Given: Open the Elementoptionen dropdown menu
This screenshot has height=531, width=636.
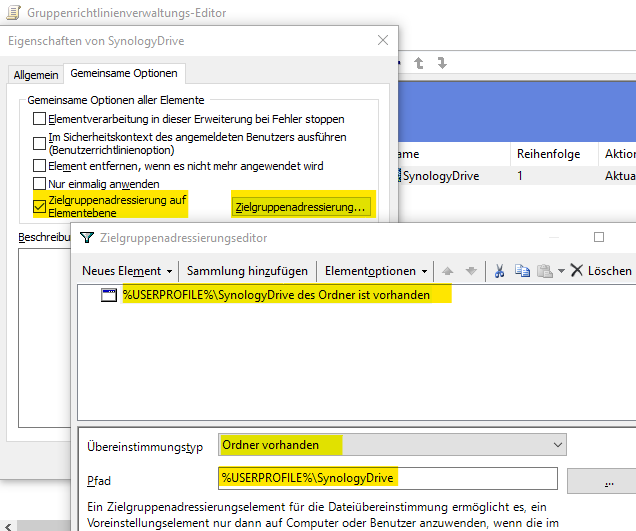Looking at the screenshot, I should click(x=376, y=271).
